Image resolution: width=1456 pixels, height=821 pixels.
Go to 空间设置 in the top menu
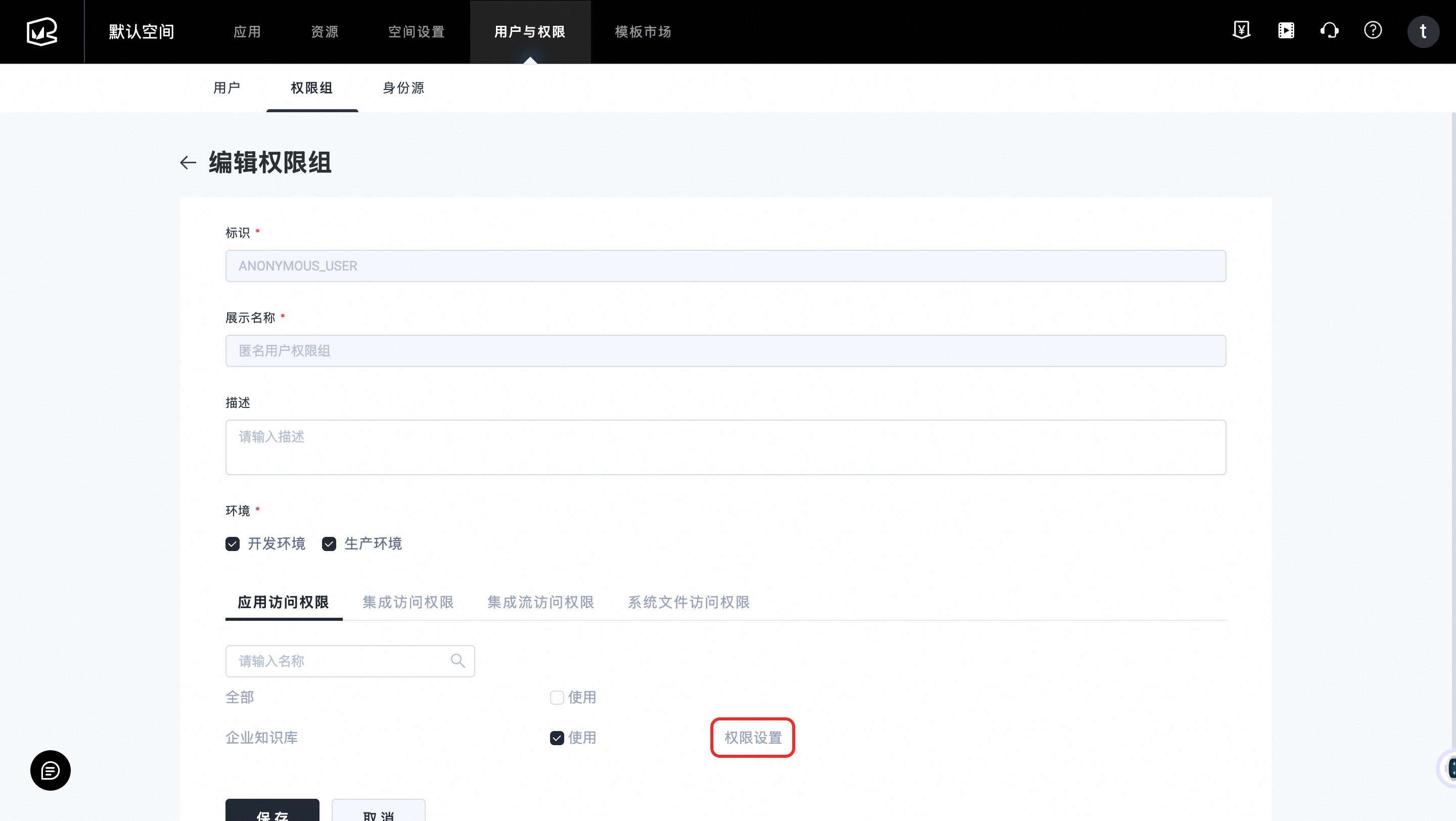tap(417, 32)
